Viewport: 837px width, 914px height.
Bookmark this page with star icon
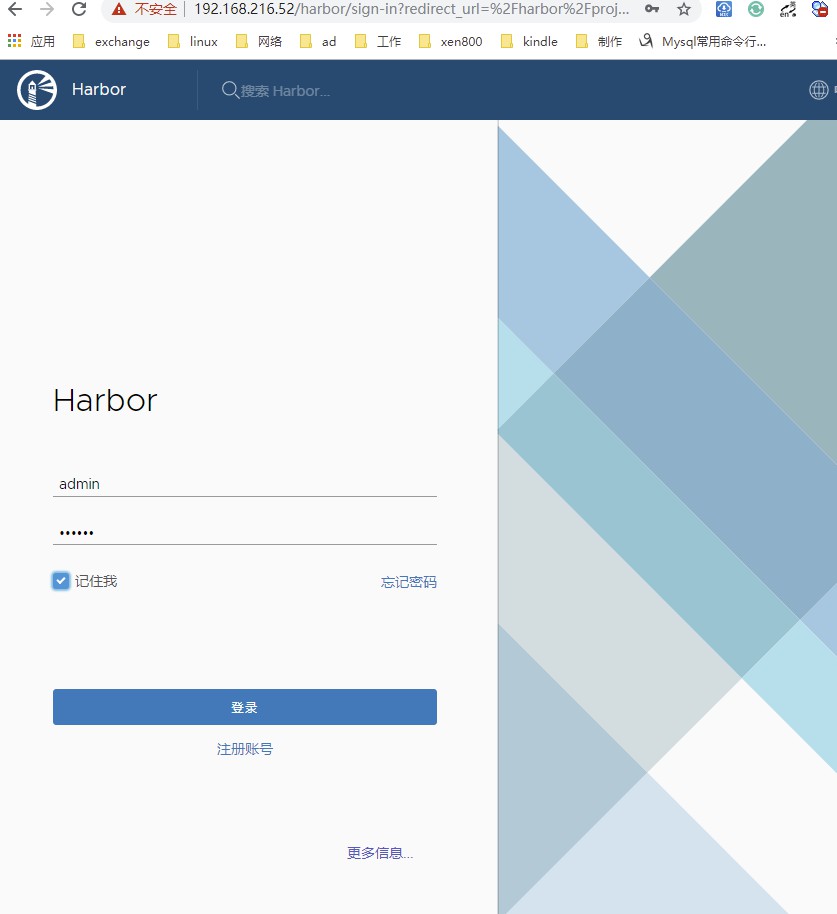(684, 9)
